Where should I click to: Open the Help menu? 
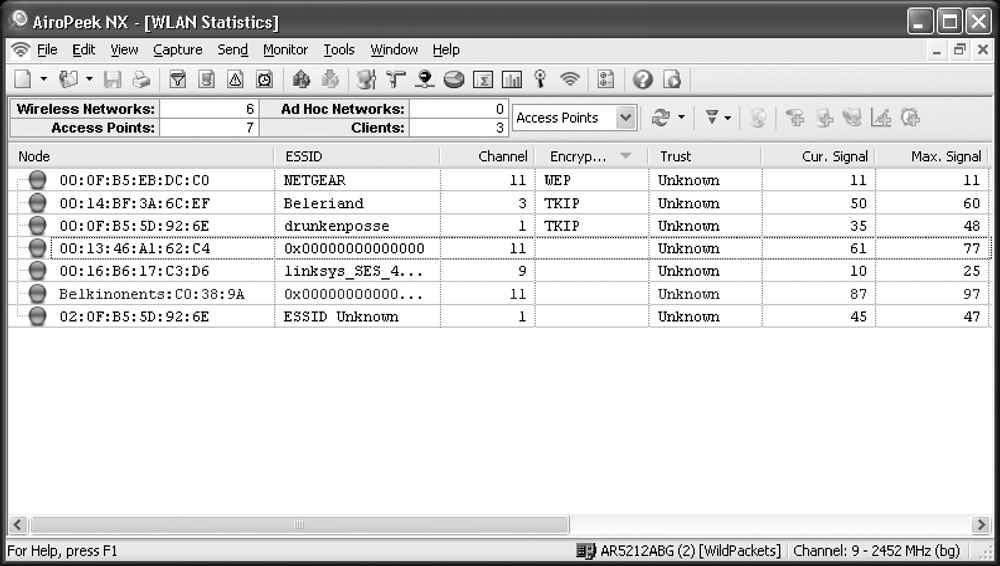pyautogui.click(x=446, y=50)
